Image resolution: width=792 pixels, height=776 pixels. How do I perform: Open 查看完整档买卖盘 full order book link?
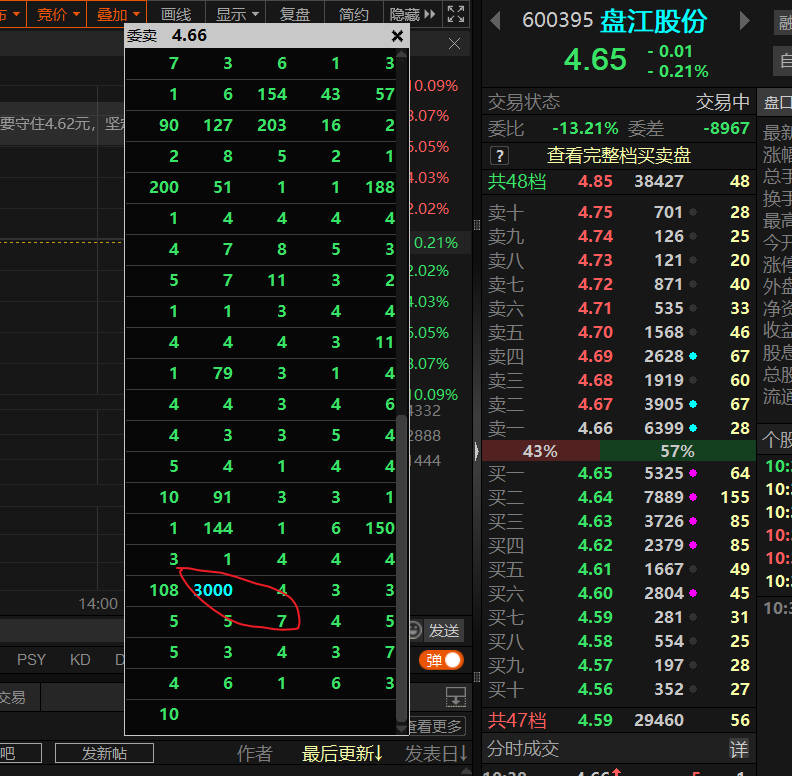[619, 156]
